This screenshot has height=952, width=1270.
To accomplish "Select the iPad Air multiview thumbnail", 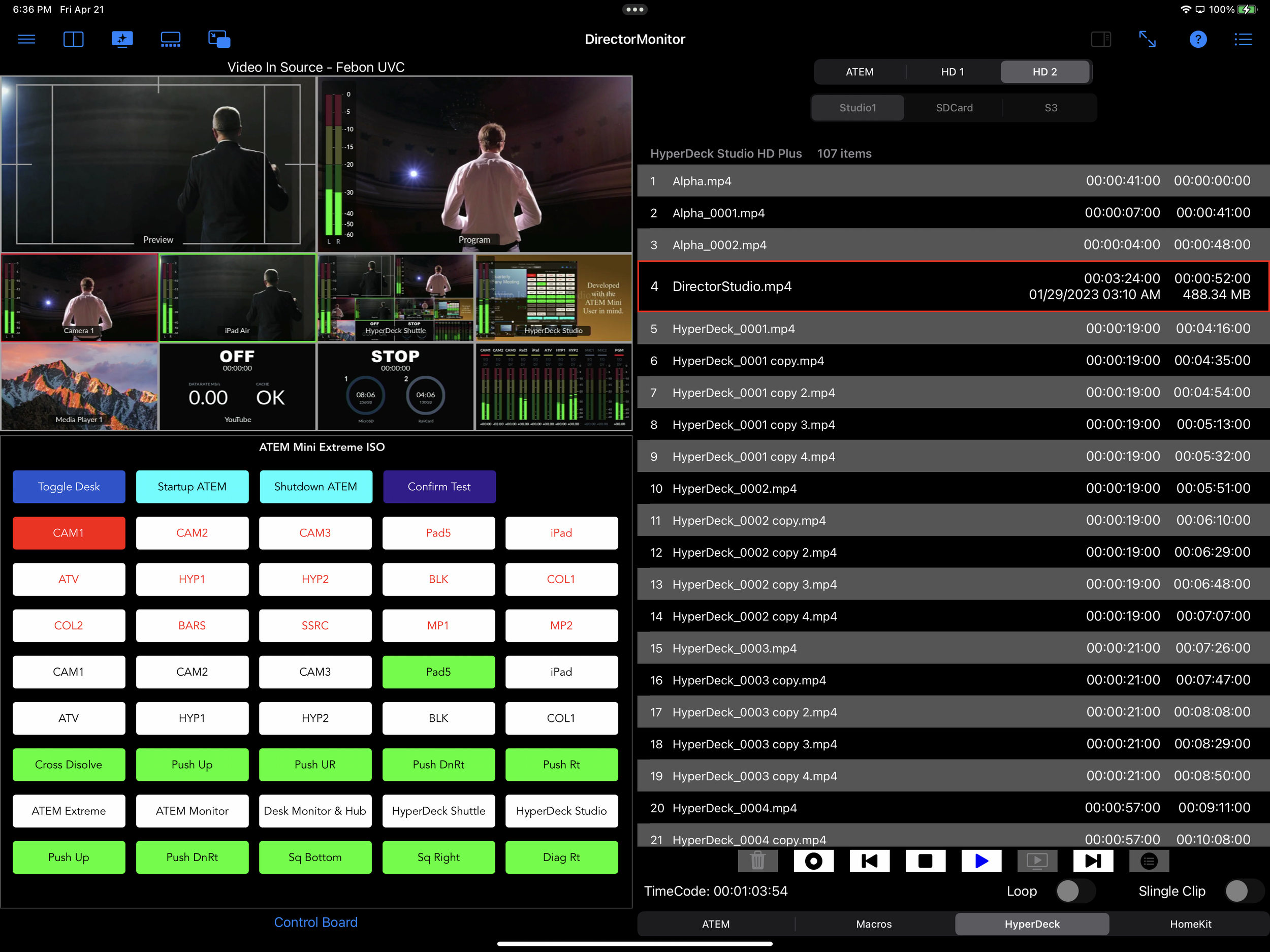I will point(238,297).
